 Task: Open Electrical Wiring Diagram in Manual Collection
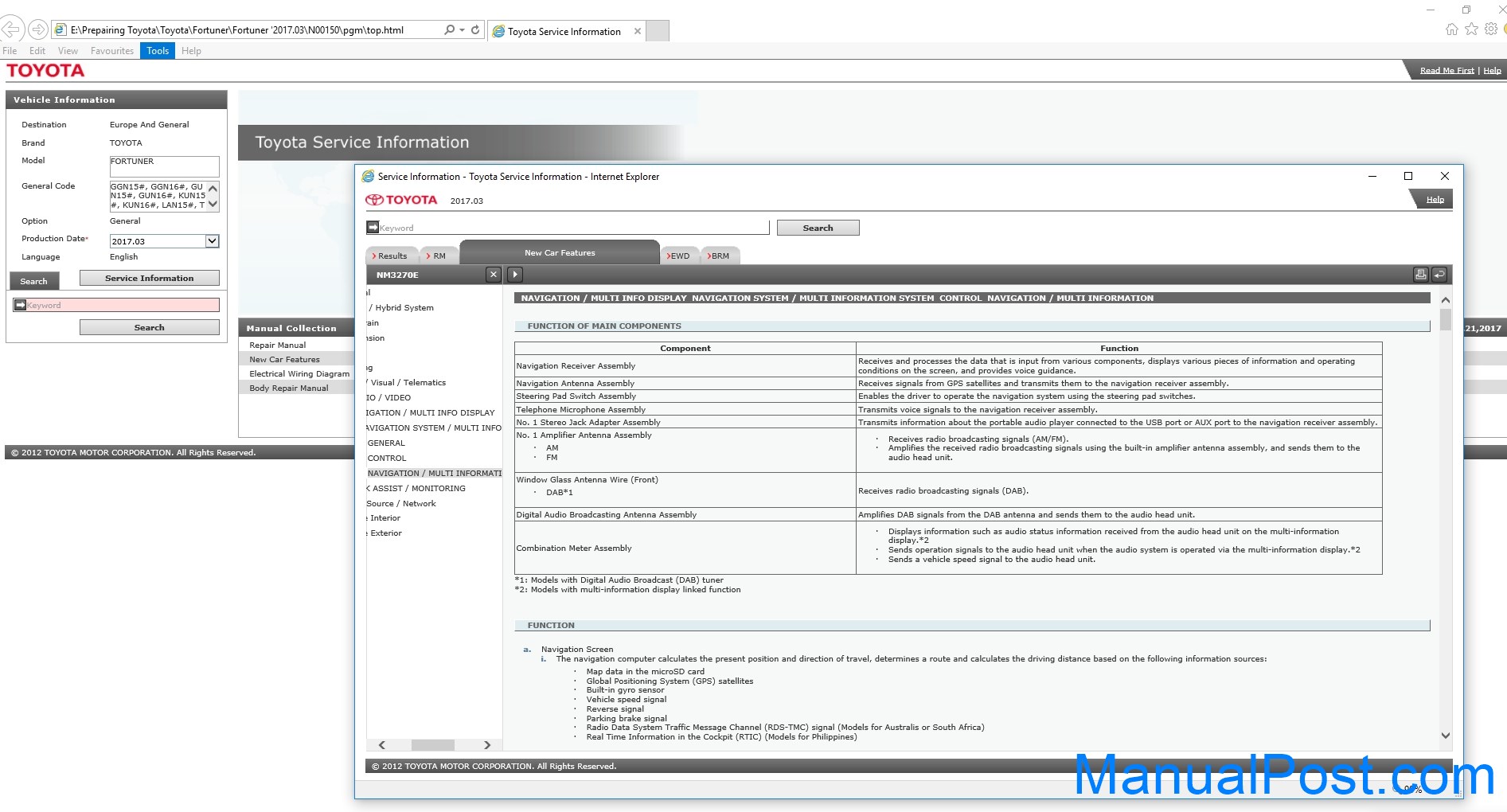click(299, 373)
